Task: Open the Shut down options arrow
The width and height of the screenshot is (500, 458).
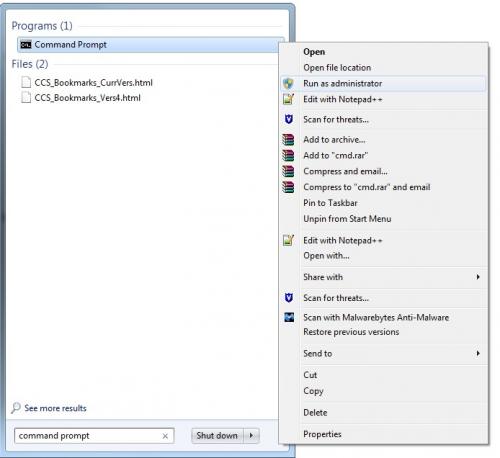Action: (252, 435)
